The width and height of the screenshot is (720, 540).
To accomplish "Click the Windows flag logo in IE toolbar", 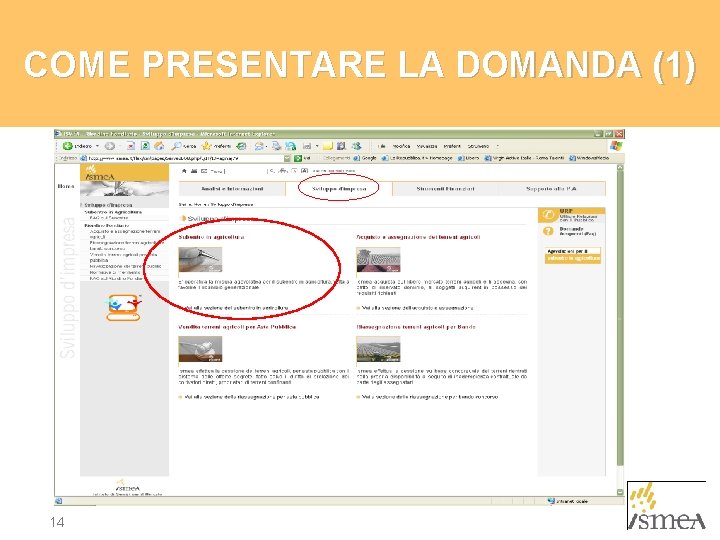I will click(616, 146).
